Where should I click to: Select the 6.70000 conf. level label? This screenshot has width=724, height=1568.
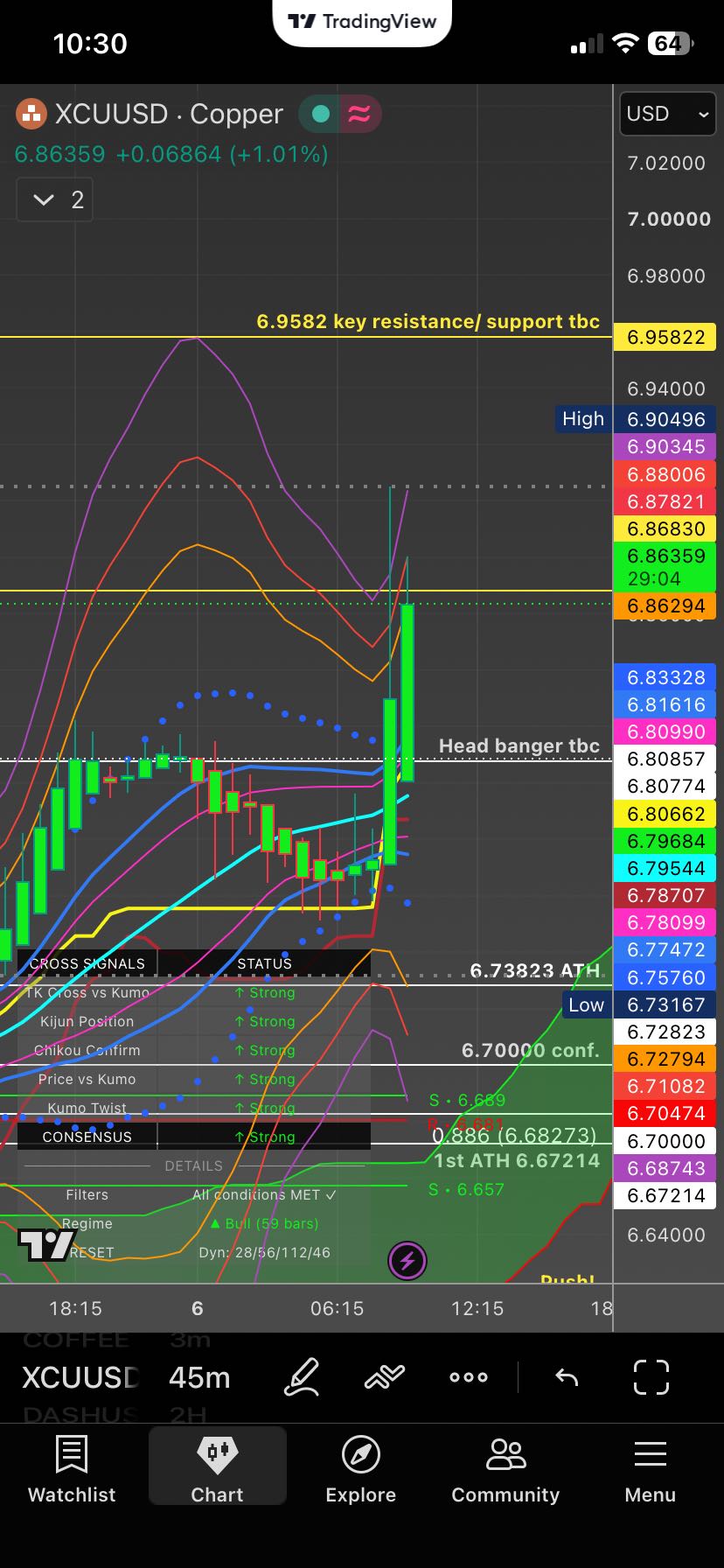(531, 1050)
